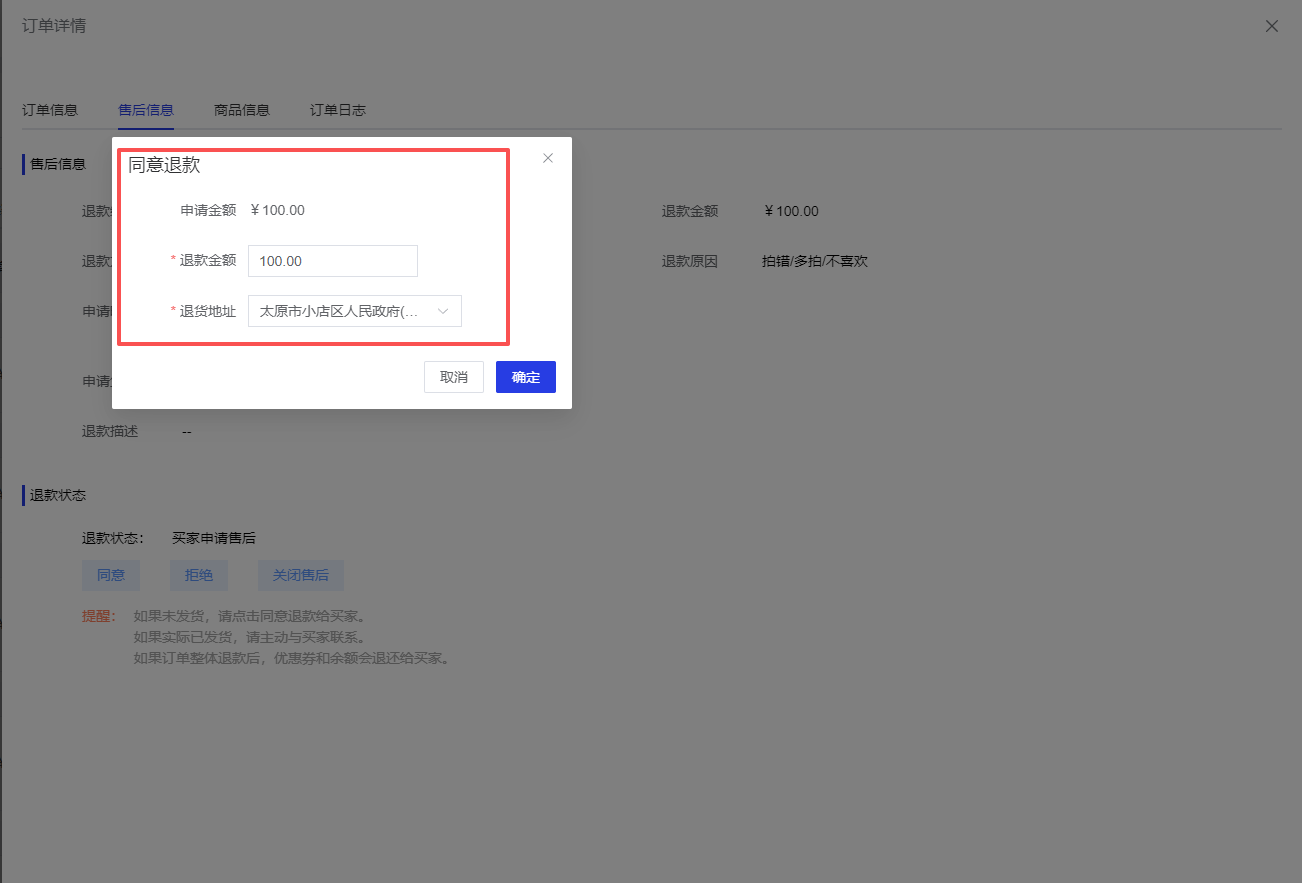Switch to the 订单信息 tab
The height and width of the screenshot is (883, 1302).
(x=50, y=110)
